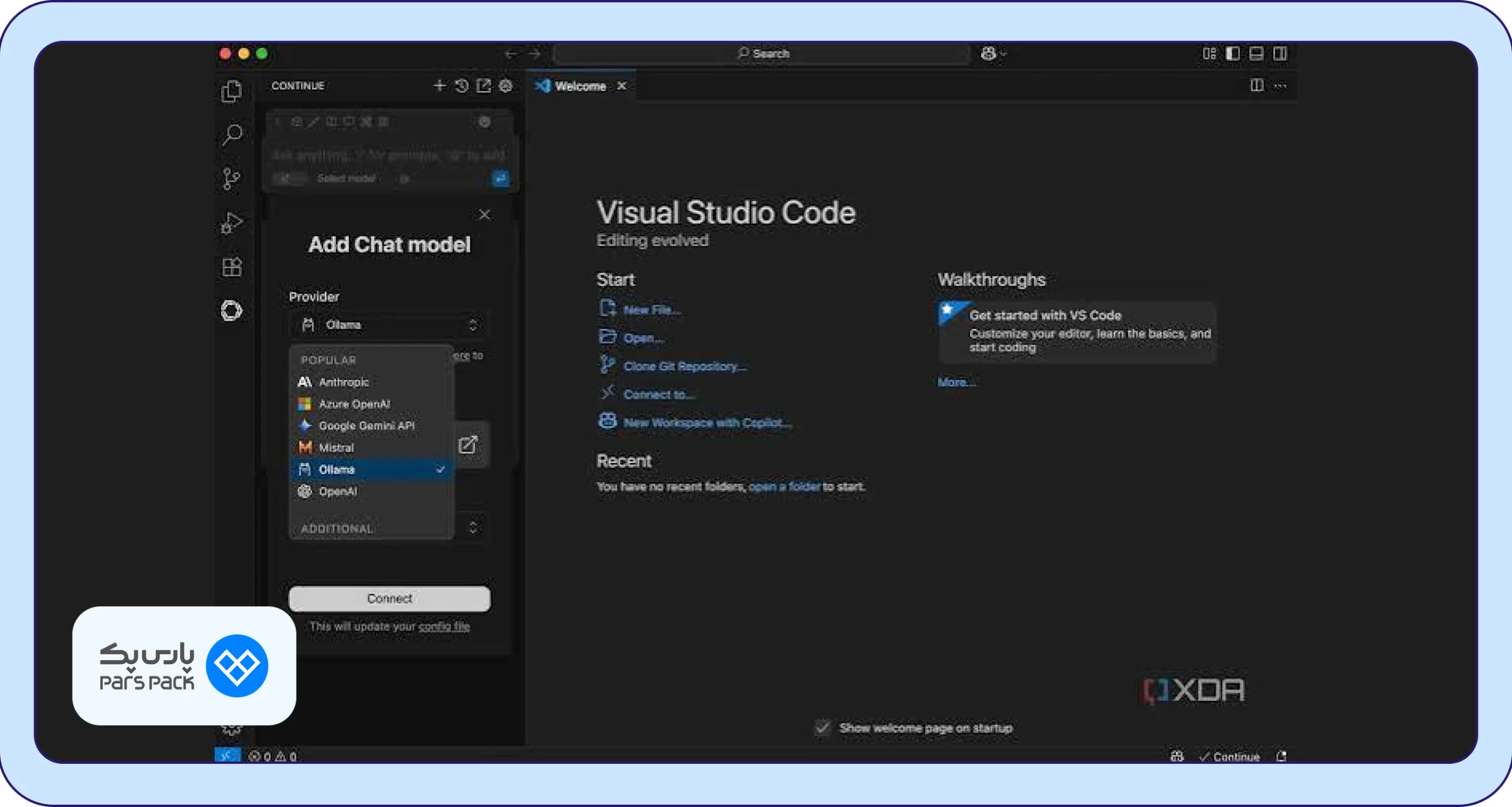Go forward using the navigation arrow
The width and height of the screenshot is (1512, 807).
535,54
